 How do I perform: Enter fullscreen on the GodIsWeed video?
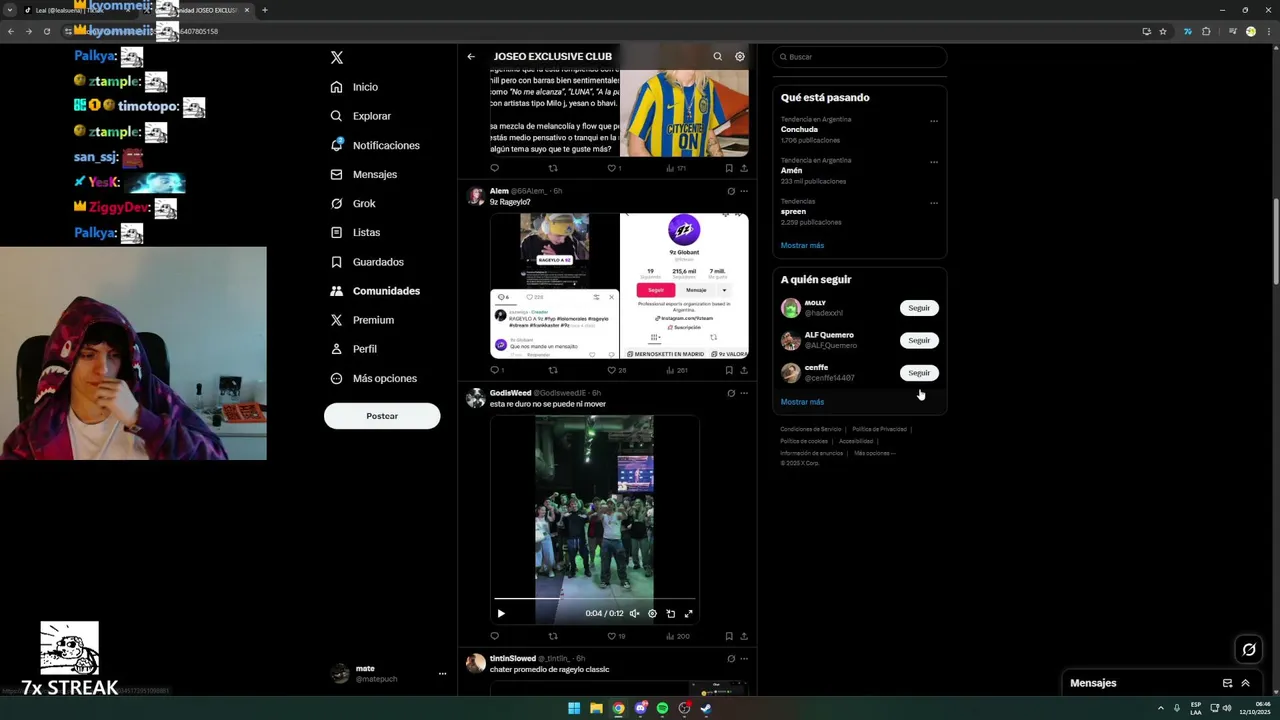[x=688, y=614]
